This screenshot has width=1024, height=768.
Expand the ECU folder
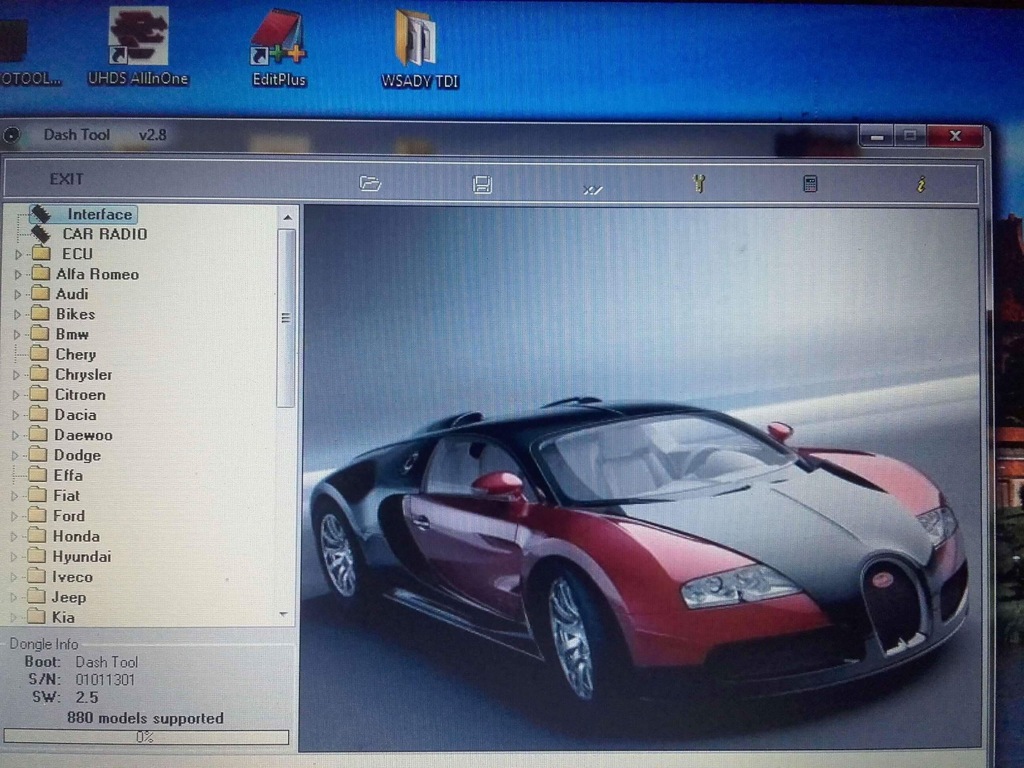(x=18, y=254)
